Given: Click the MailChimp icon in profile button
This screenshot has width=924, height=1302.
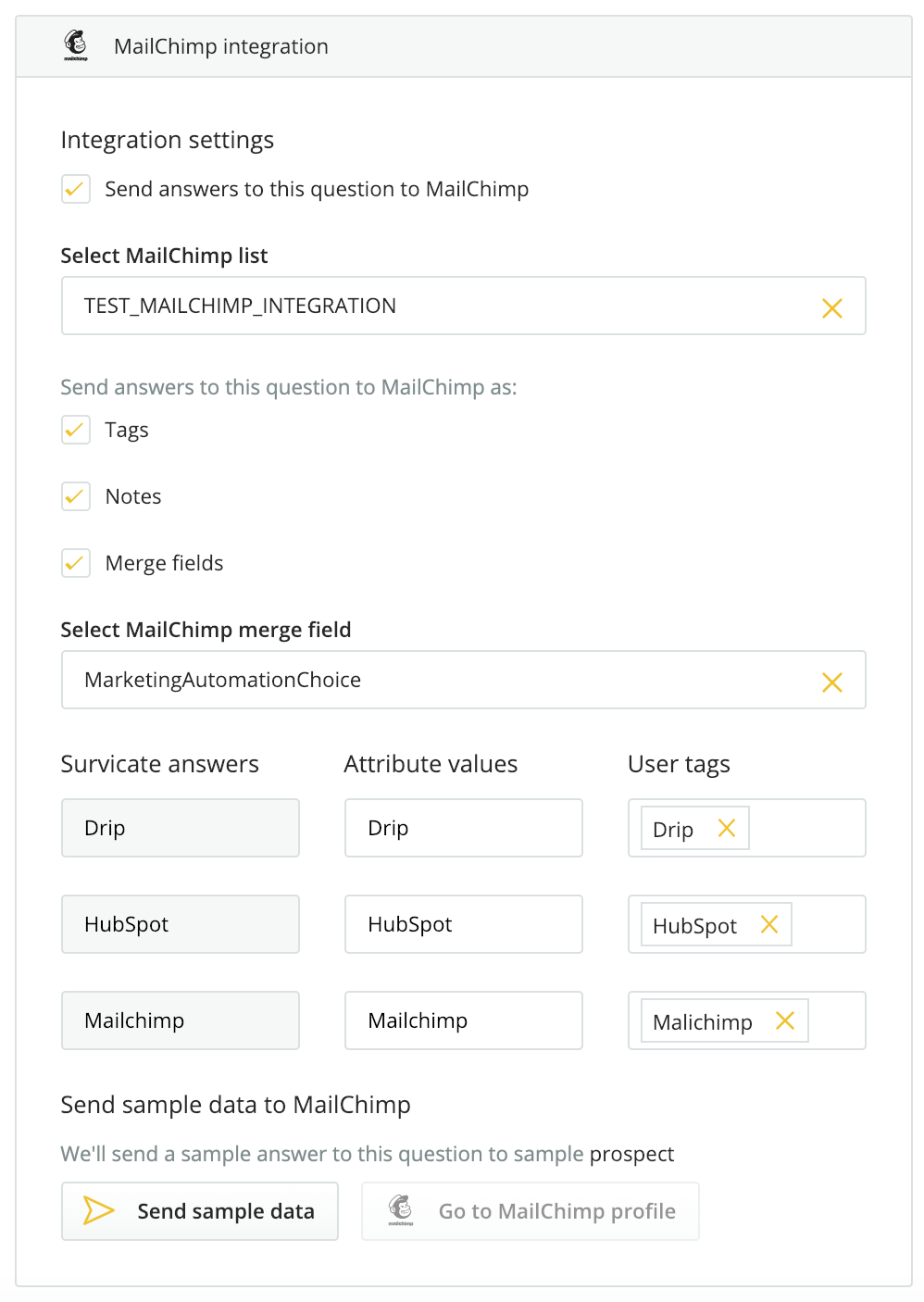Looking at the screenshot, I should pyautogui.click(x=400, y=1210).
